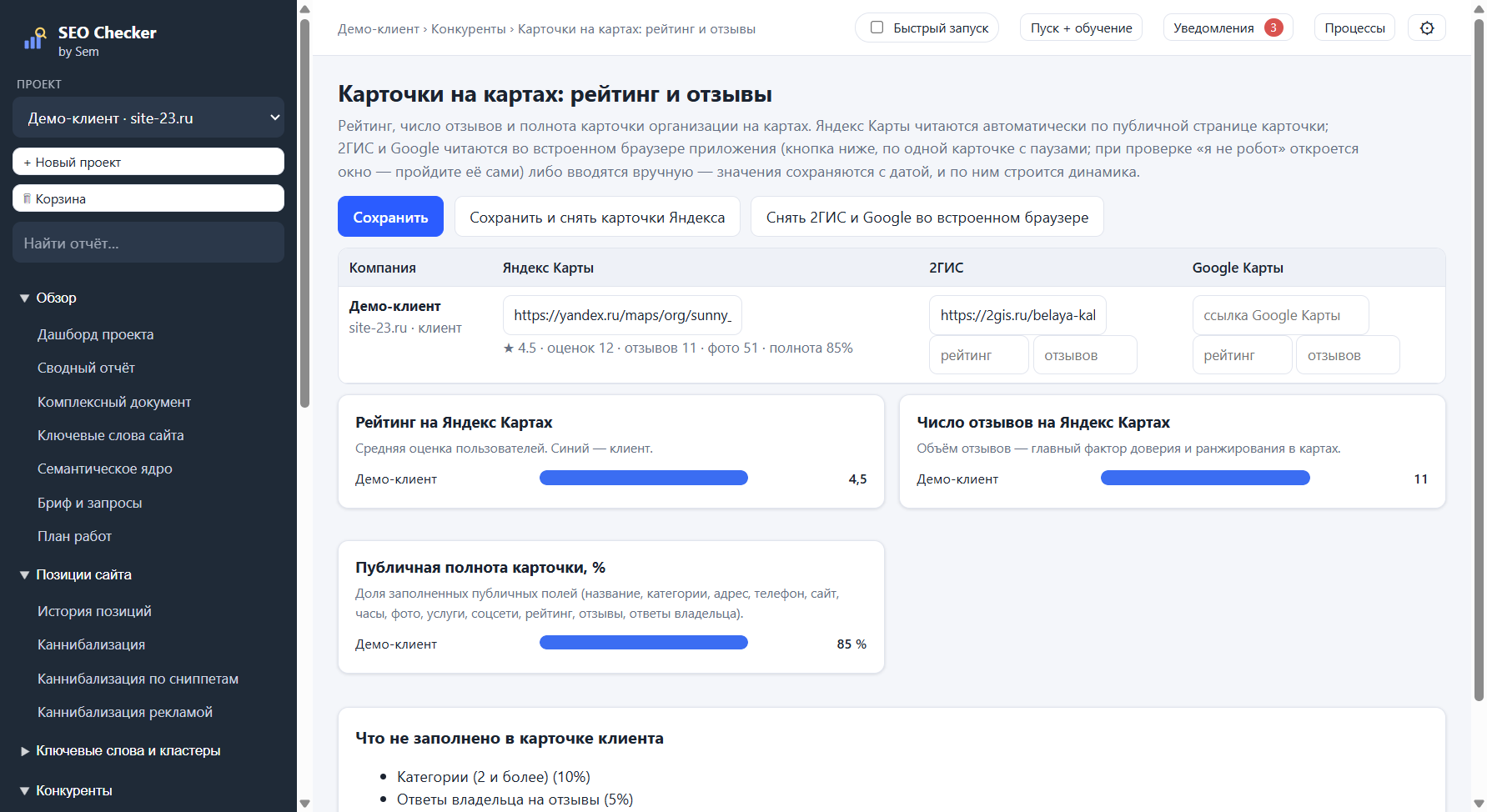Click the Яндекс rating bar for Демо-клиент
The height and width of the screenshot is (812, 1487).
click(644, 478)
